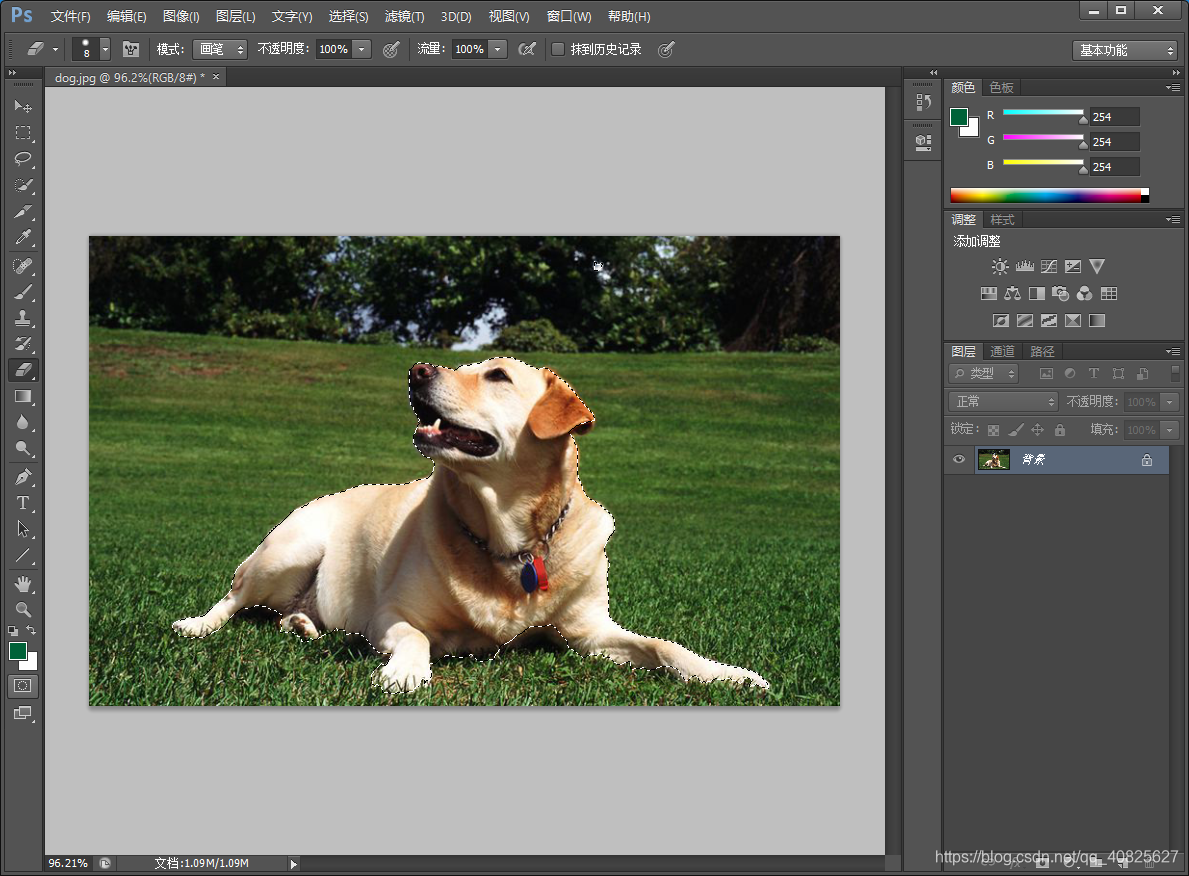1189x876 pixels.
Task: Select the Line tool
Action: [23, 556]
